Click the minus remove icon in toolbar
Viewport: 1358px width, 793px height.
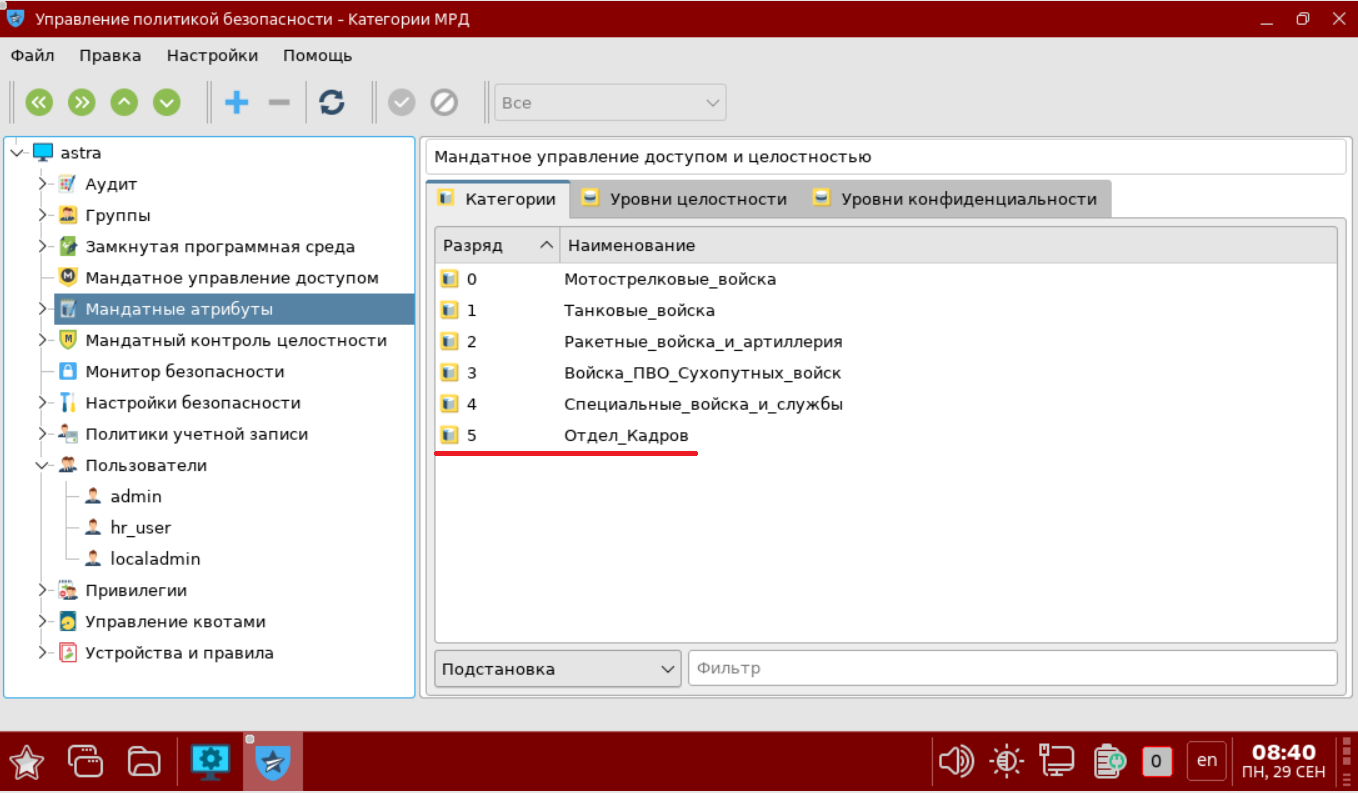(x=279, y=102)
